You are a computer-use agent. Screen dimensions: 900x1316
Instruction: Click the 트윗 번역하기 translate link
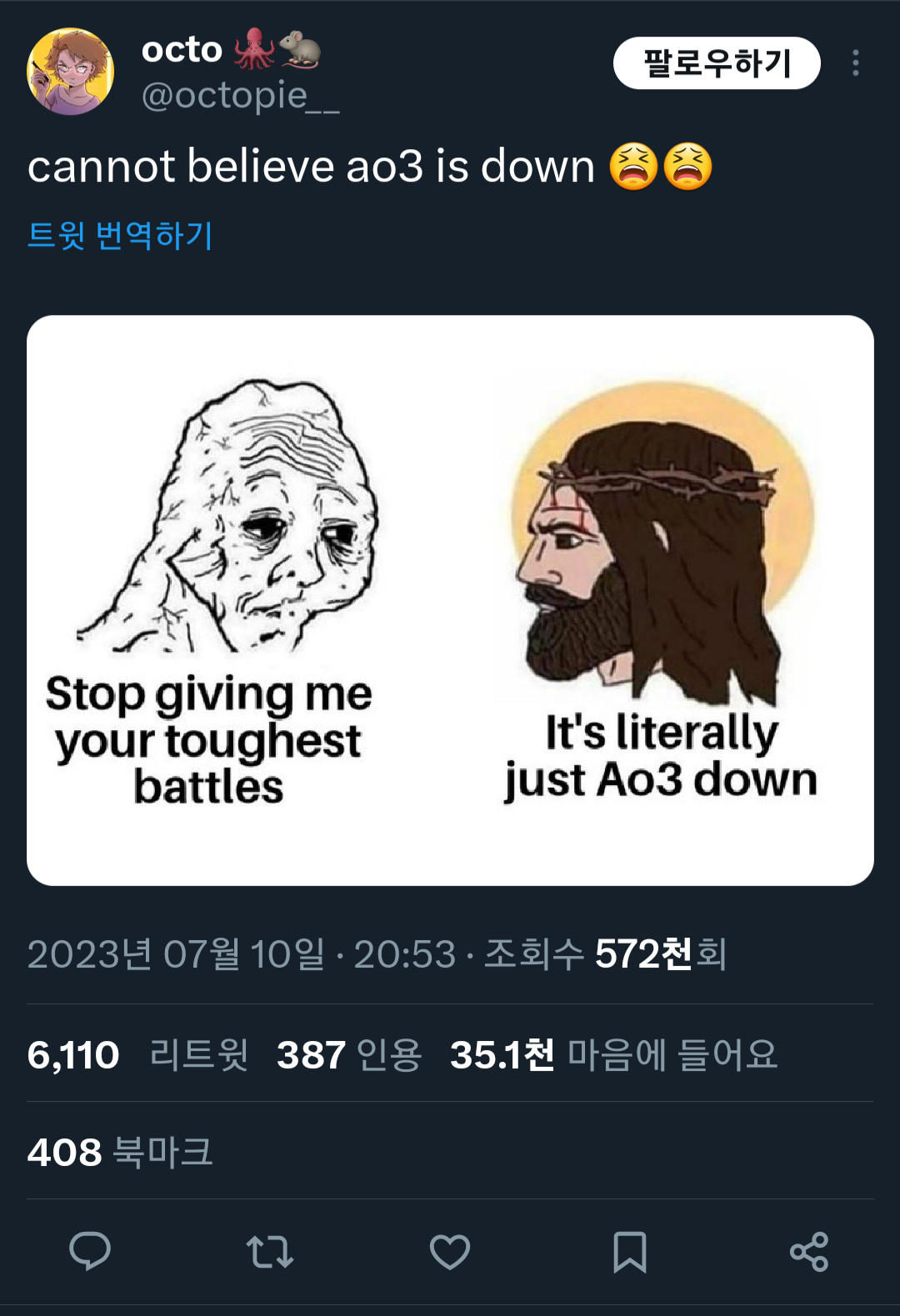[x=121, y=236]
